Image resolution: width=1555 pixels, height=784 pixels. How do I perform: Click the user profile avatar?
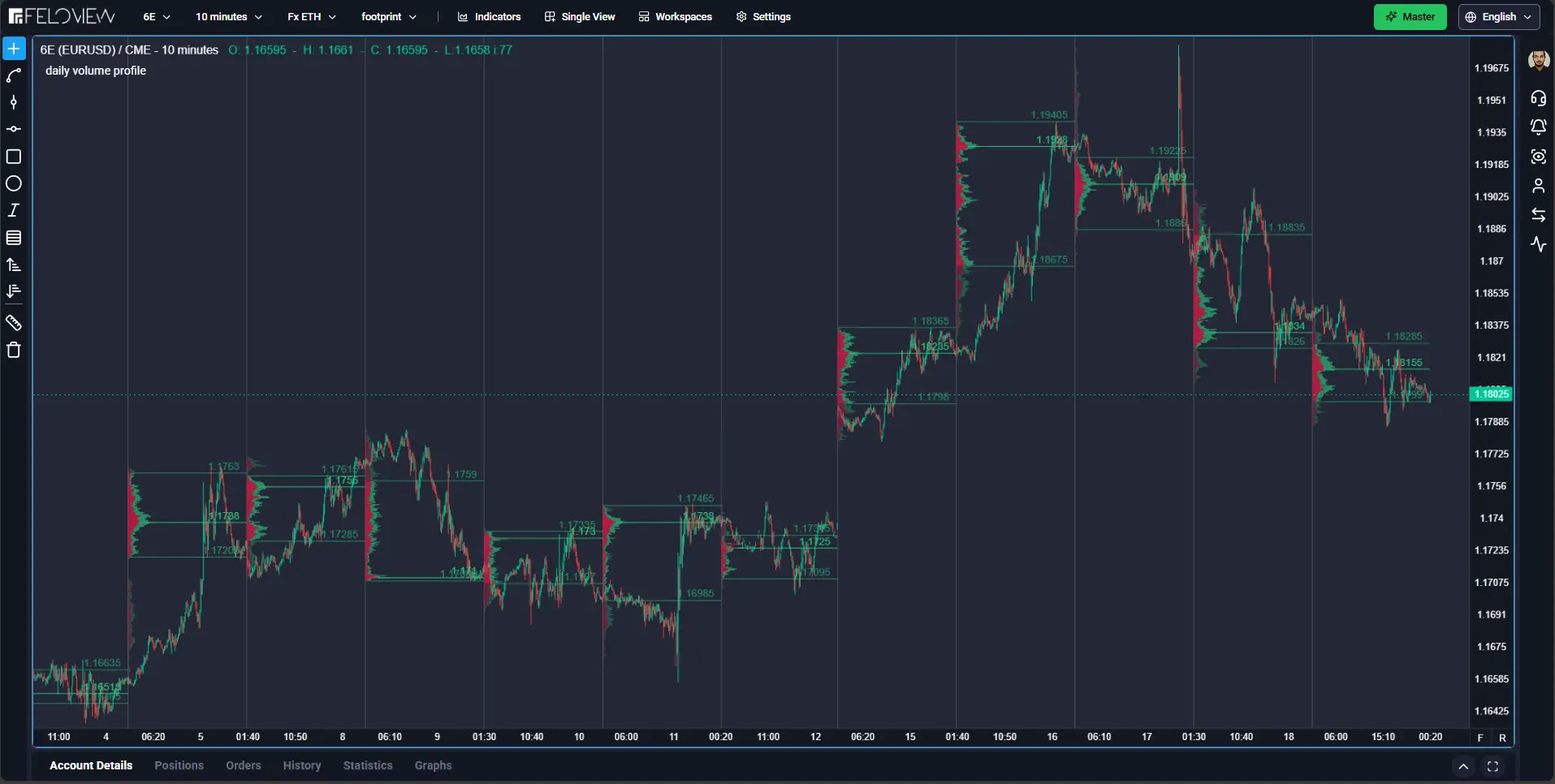(x=1538, y=60)
